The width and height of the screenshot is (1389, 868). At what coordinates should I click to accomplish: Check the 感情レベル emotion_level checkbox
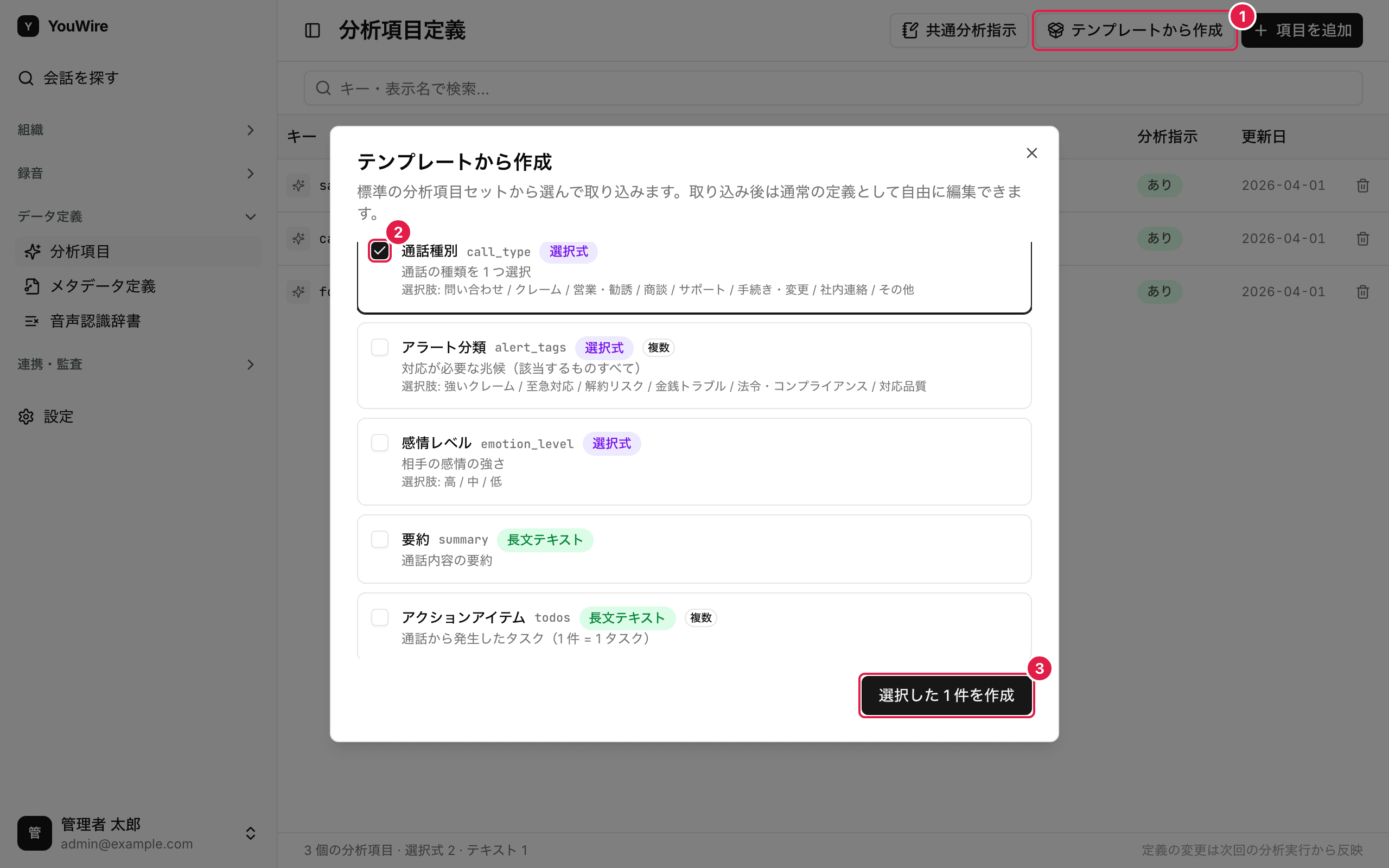pos(379,443)
